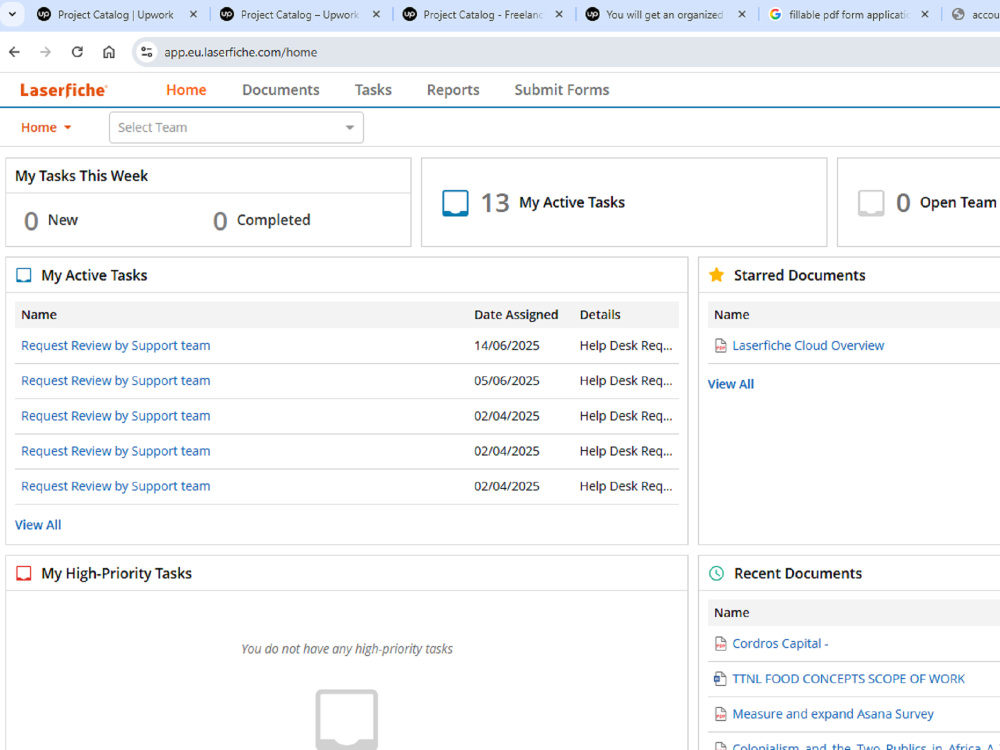Image resolution: width=1000 pixels, height=750 pixels.
Task: Click the browser back arrow
Action: 15,52
